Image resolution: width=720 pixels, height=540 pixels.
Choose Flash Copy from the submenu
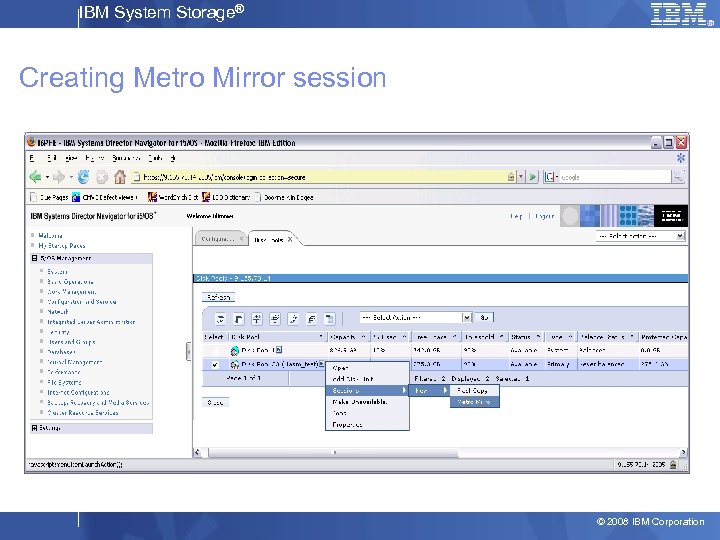coord(474,391)
